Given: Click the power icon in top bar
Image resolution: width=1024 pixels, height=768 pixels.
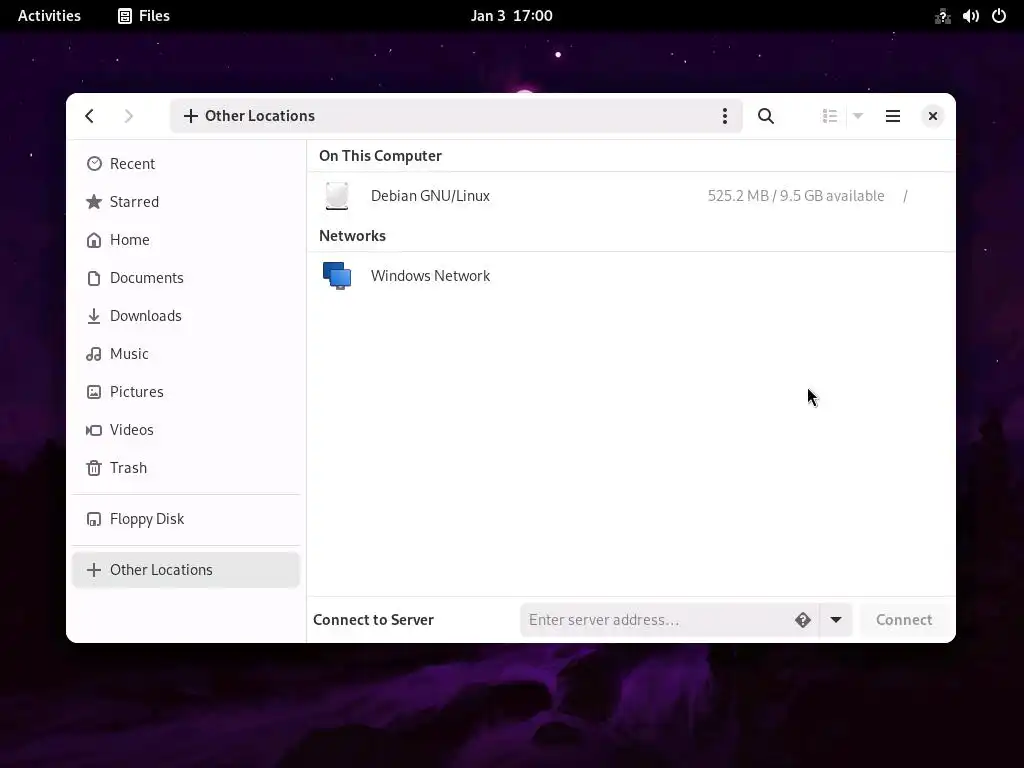Looking at the screenshot, I should click(999, 16).
